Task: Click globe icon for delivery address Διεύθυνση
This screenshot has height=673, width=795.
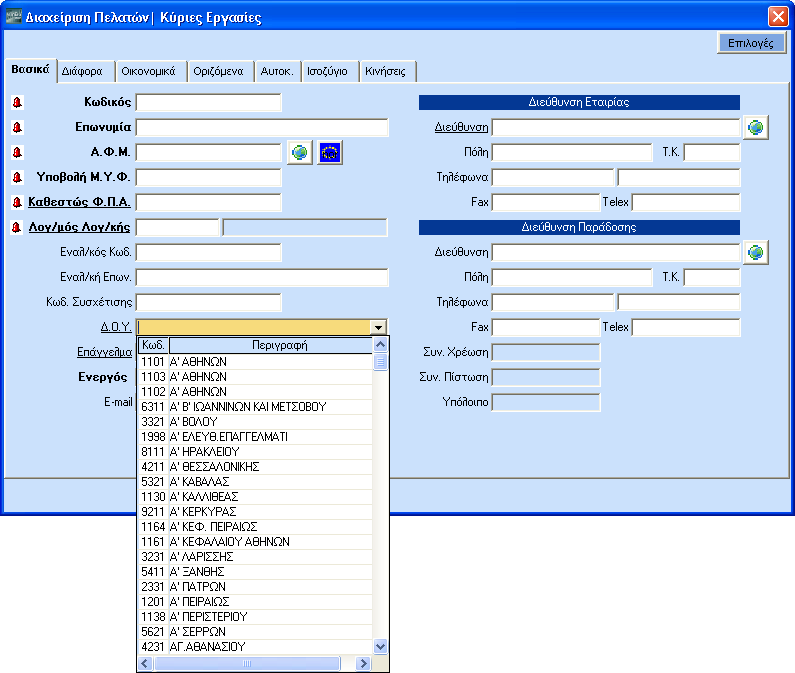Action: [756, 253]
